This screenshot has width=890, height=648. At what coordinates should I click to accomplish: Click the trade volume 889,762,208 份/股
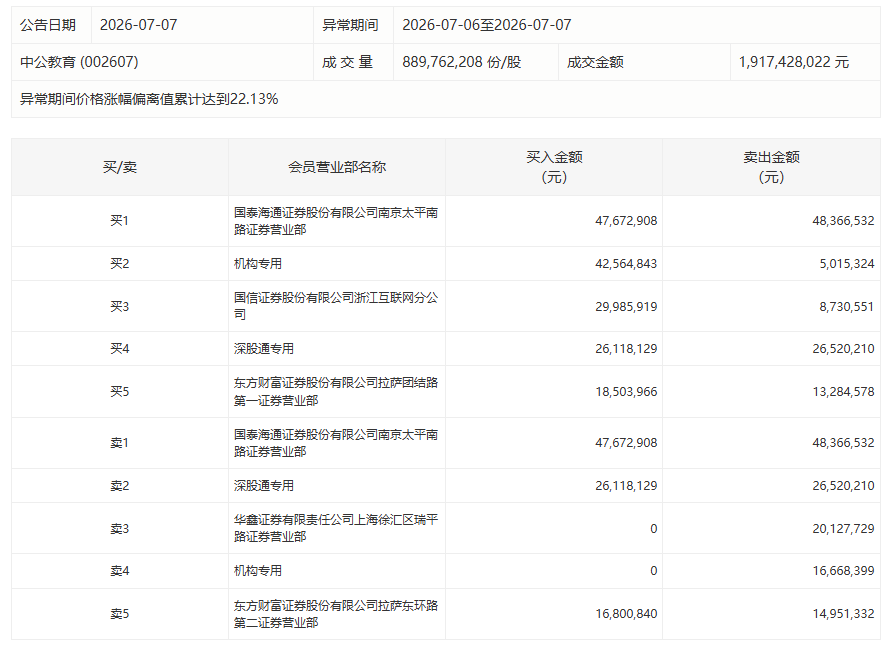click(x=461, y=62)
